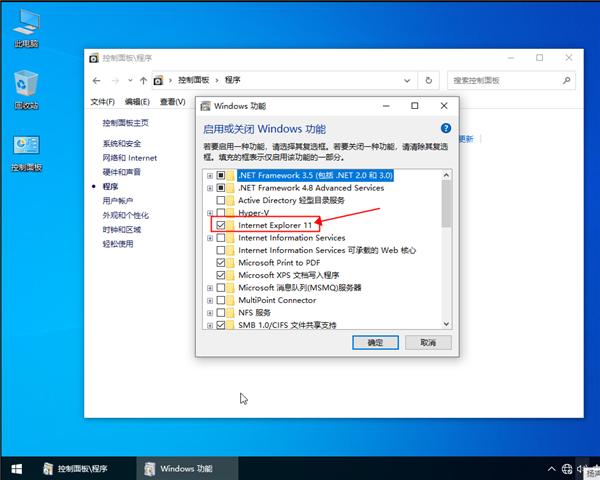
Task: Click the search magnifier icon in Control Panel
Action: point(566,80)
